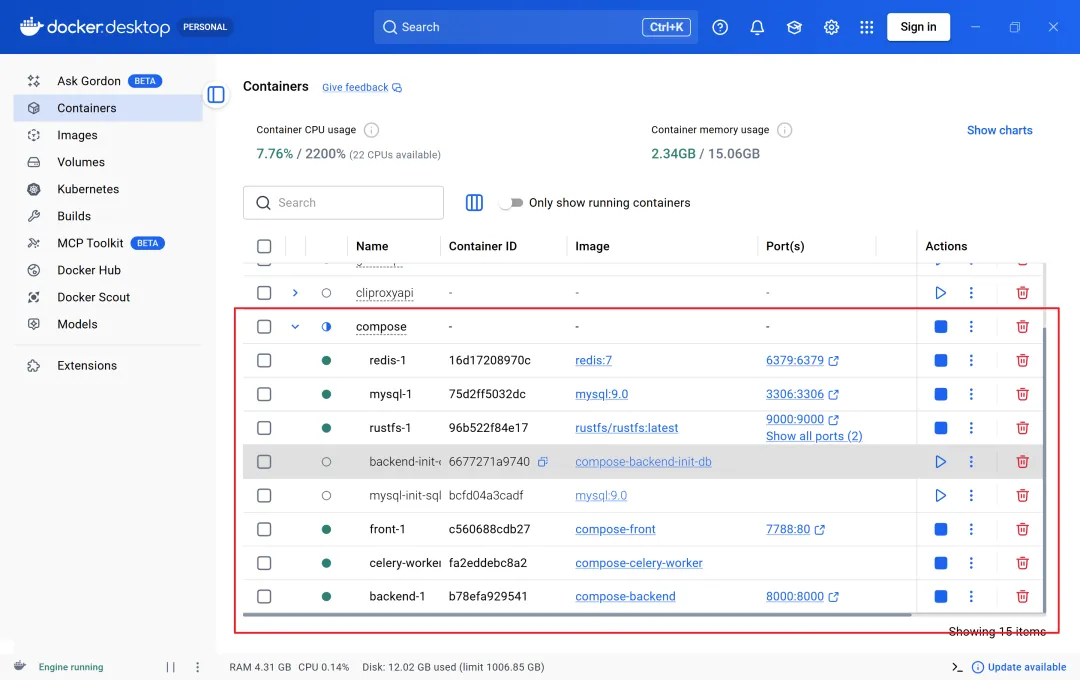Pause Docker engine in status bar
Viewport: 1080px width, 680px height.
[x=170, y=667]
